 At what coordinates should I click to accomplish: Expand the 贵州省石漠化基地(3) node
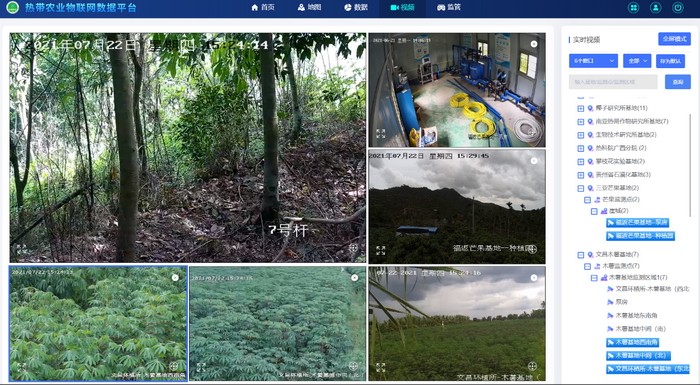point(580,175)
